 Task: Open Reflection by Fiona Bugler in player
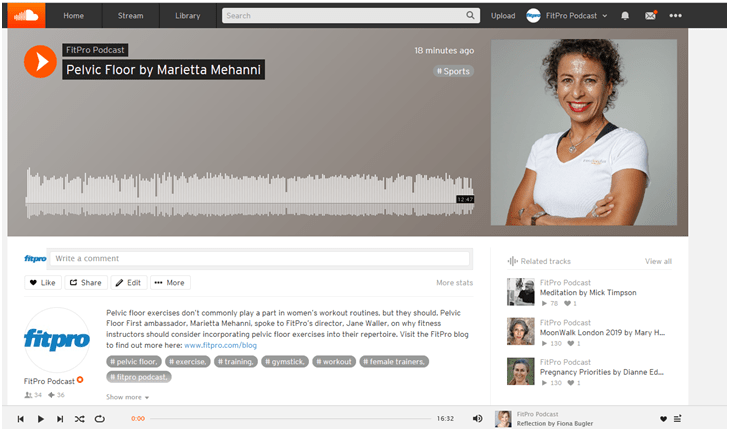(555, 423)
